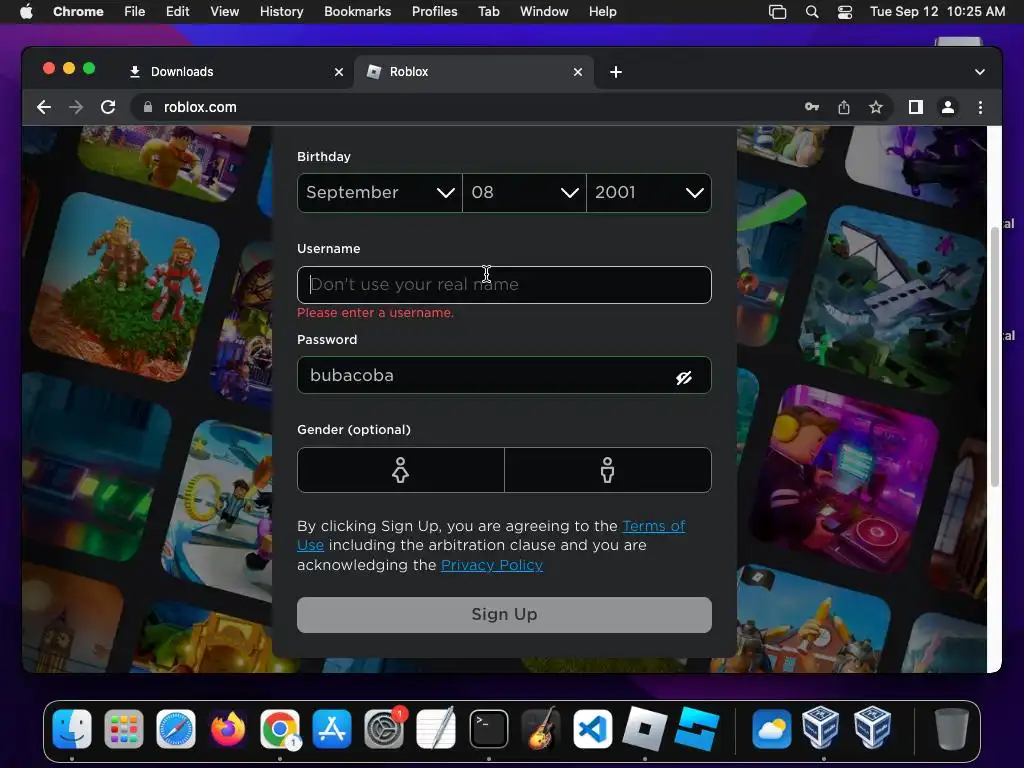Launch Safari from the Dock
Viewport: 1024px width, 768px height.
pyautogui.click(x=176, y=729)
